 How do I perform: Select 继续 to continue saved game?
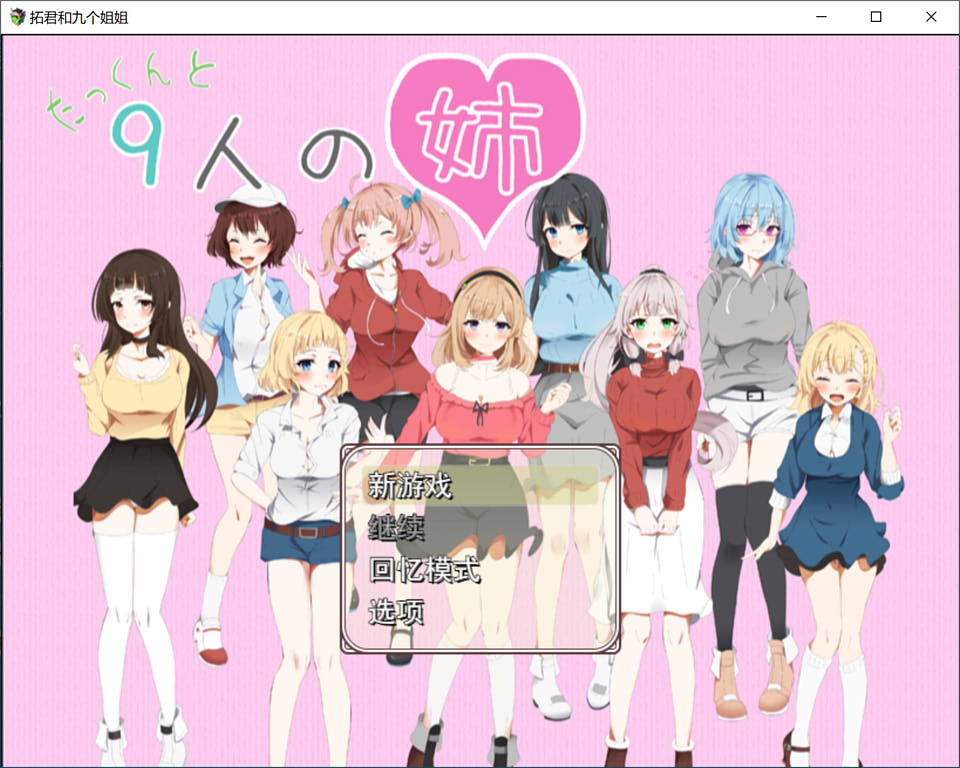coord(396,527)
